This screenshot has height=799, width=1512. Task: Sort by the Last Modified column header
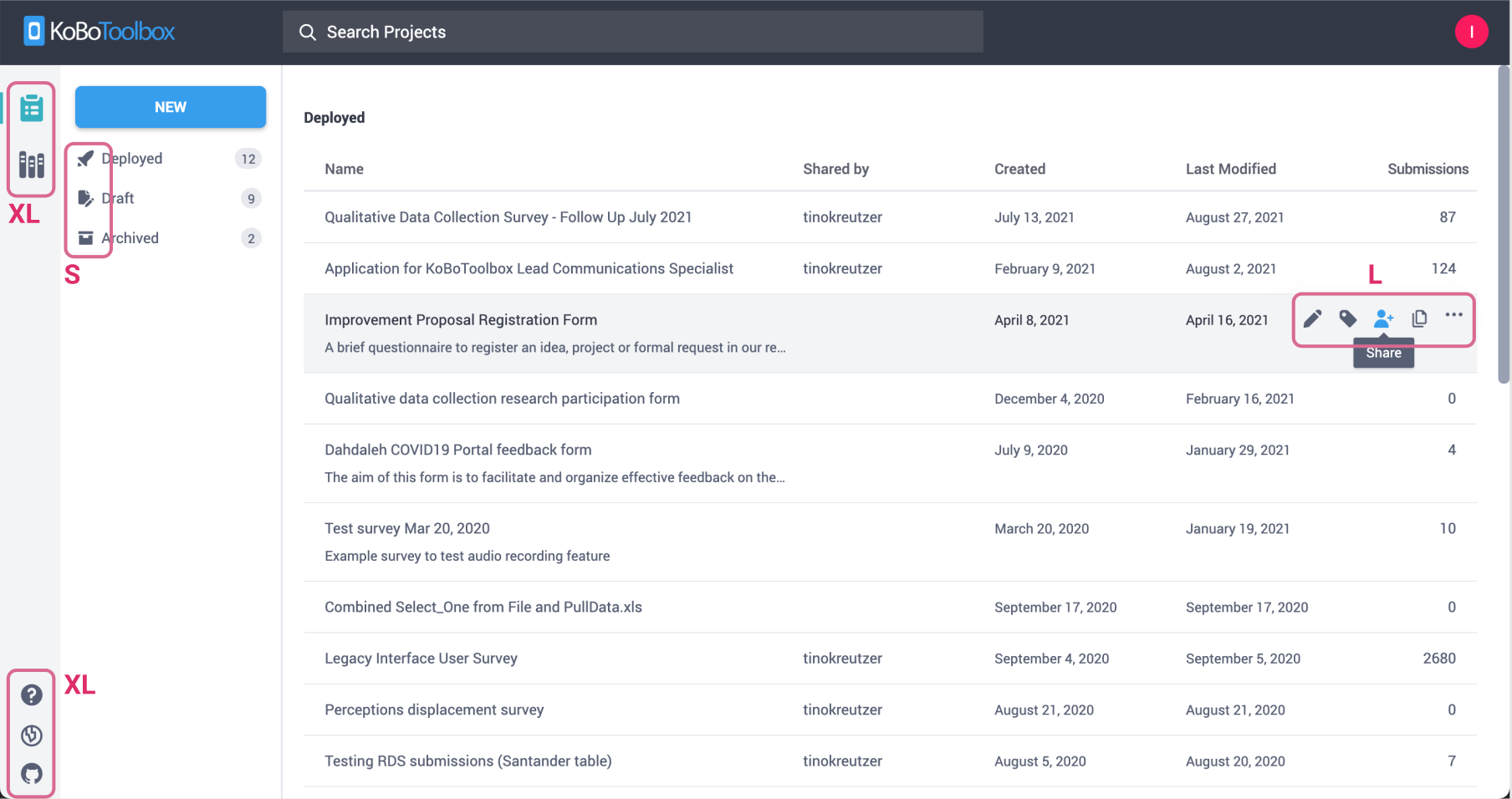pyautogui.click(x=1231, y=168)
